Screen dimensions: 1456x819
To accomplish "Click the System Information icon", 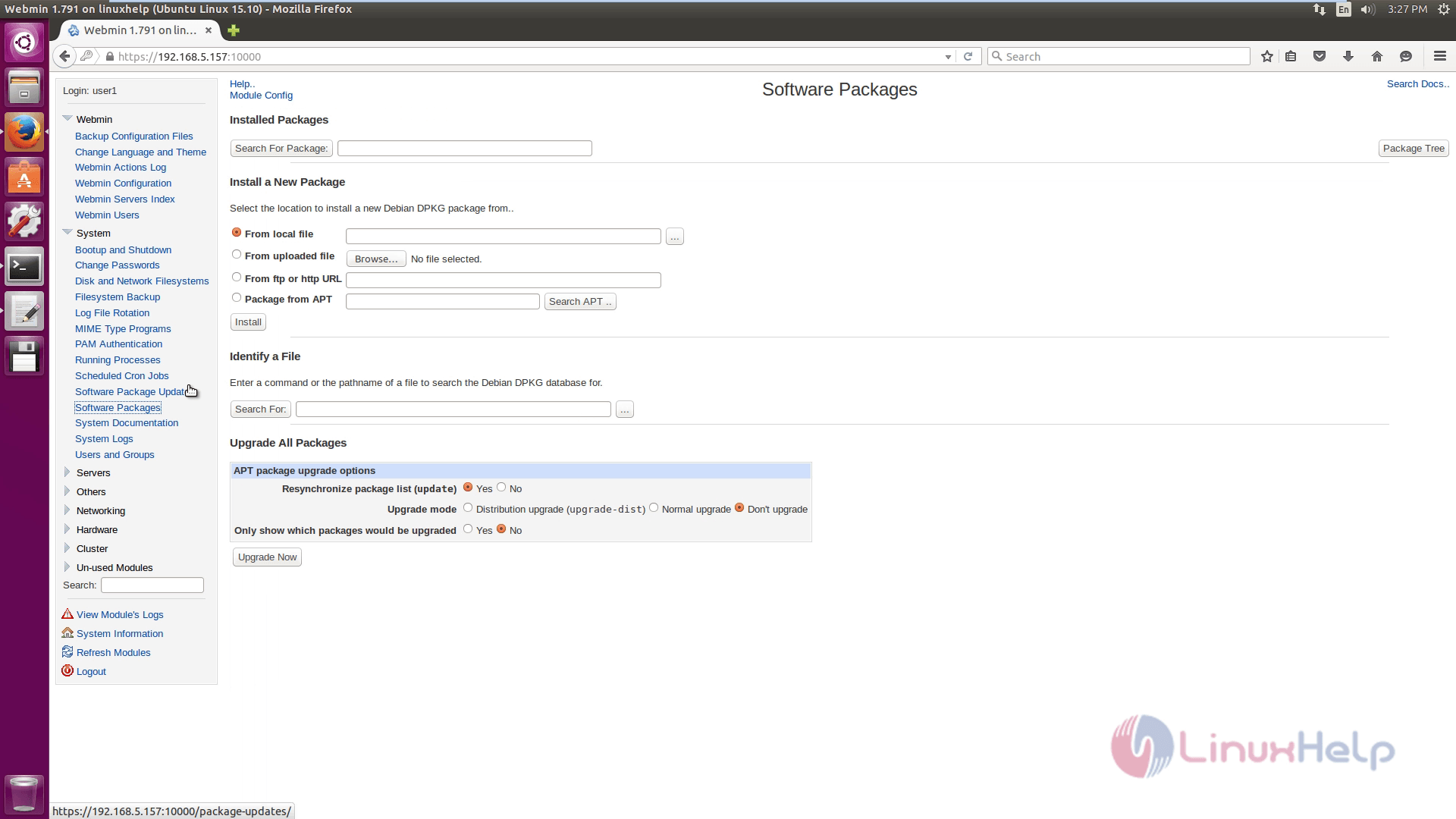I will pyautogui.click(x=67, y=633).
